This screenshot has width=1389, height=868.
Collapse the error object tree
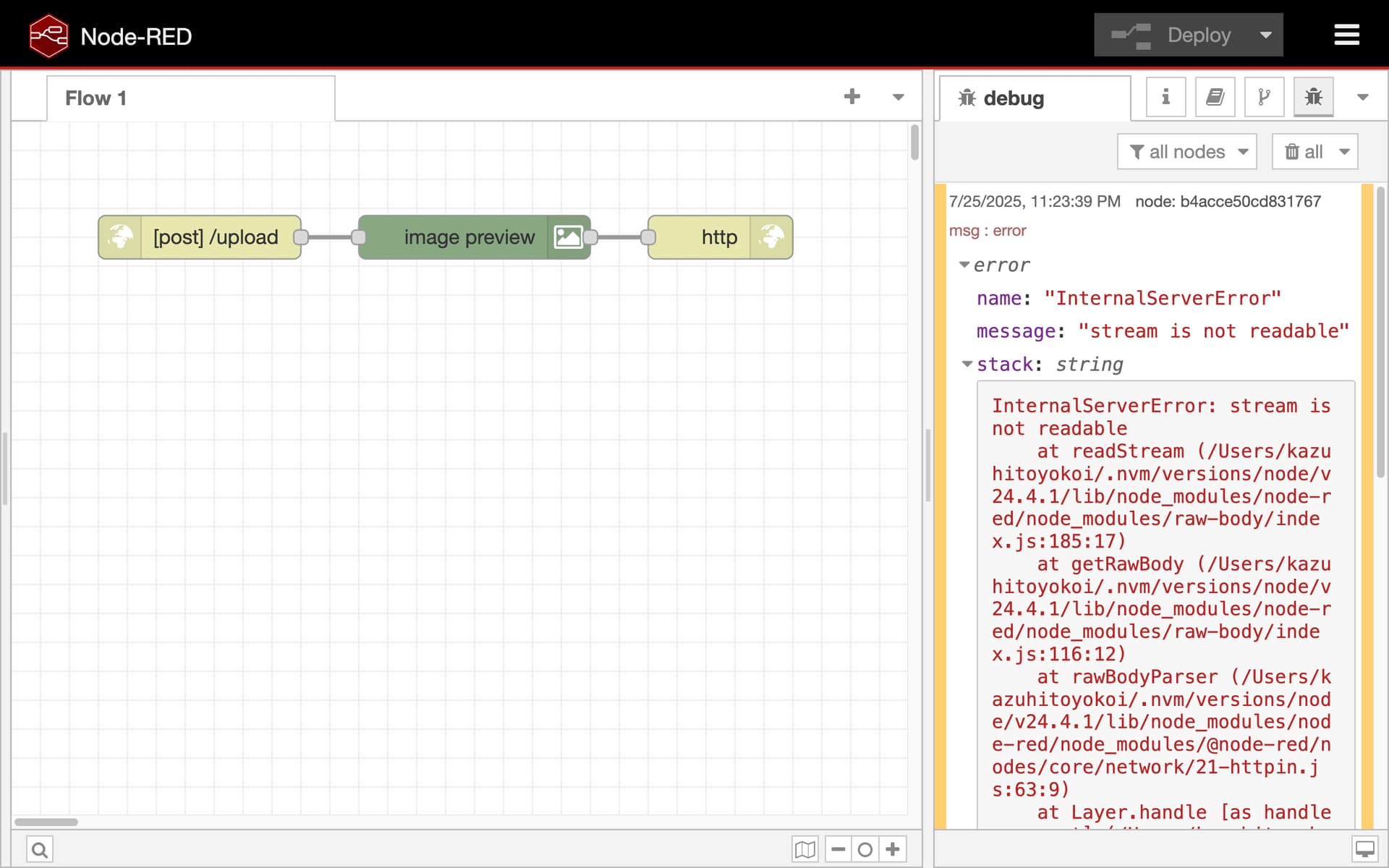[x=964, y=265]
